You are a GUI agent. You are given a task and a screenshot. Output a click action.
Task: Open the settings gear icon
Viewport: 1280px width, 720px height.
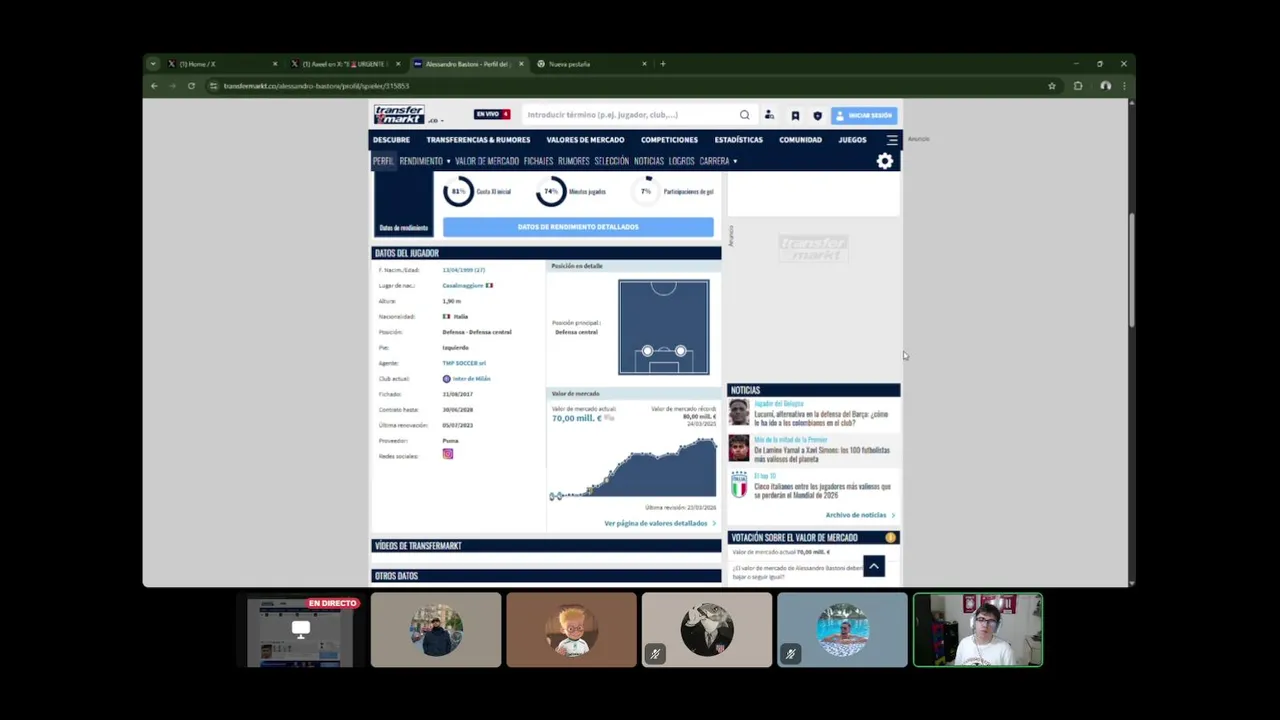pyautogui.click(x=884, y=161)
